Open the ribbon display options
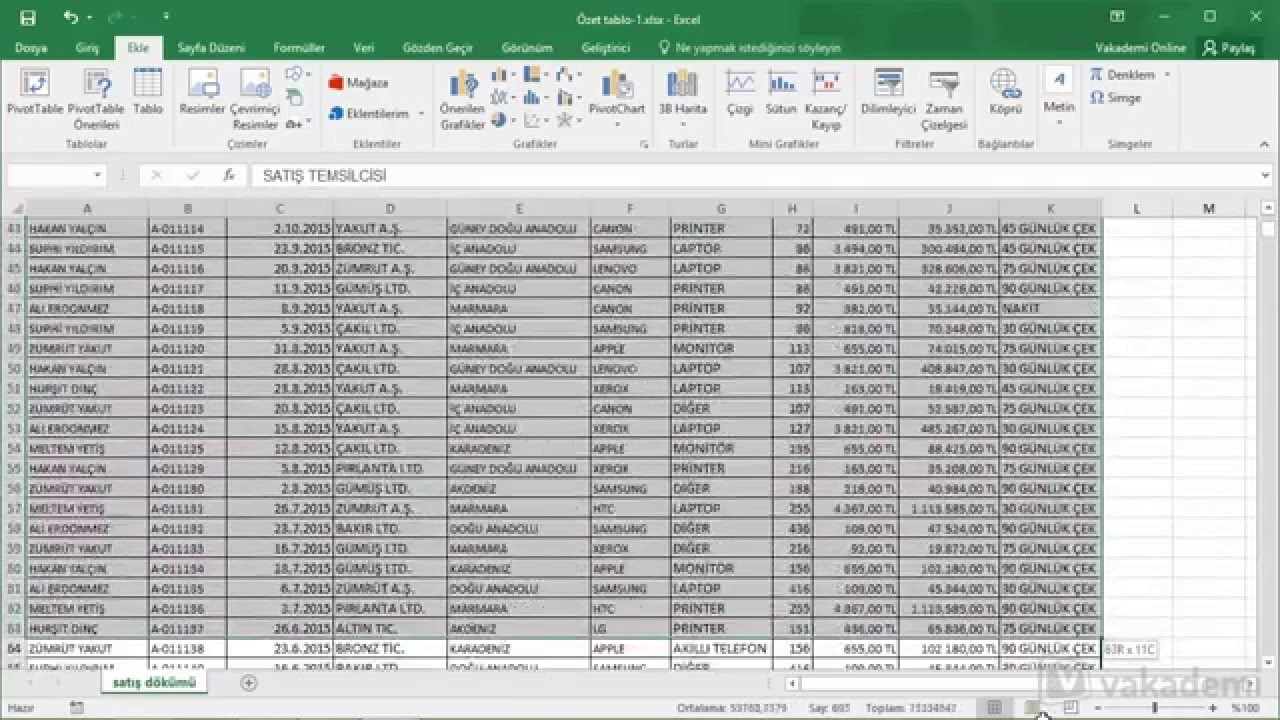1280x720 pixels. click(x=1117, y=17)
